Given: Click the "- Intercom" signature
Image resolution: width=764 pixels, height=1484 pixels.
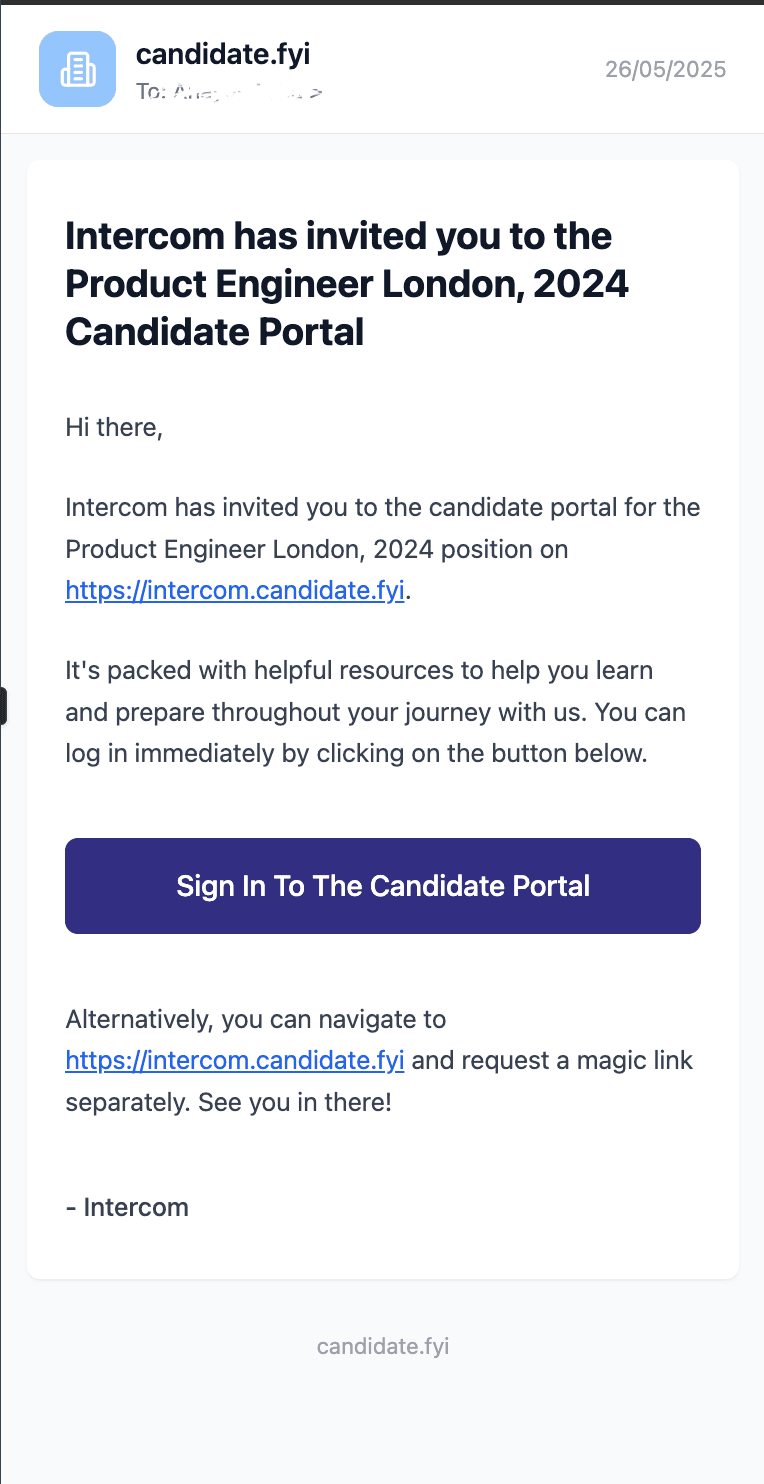Looking at the screenshot, I should point(127,1207).
